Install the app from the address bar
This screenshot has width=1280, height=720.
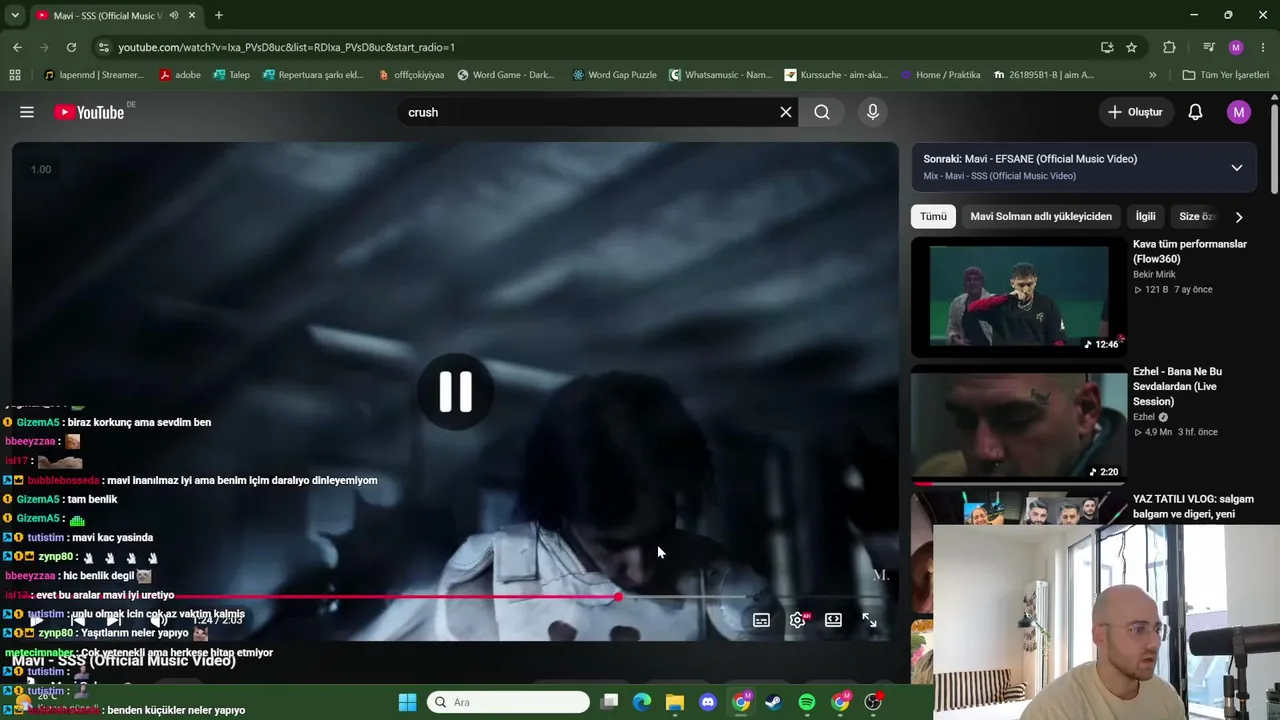[1107, 47]
